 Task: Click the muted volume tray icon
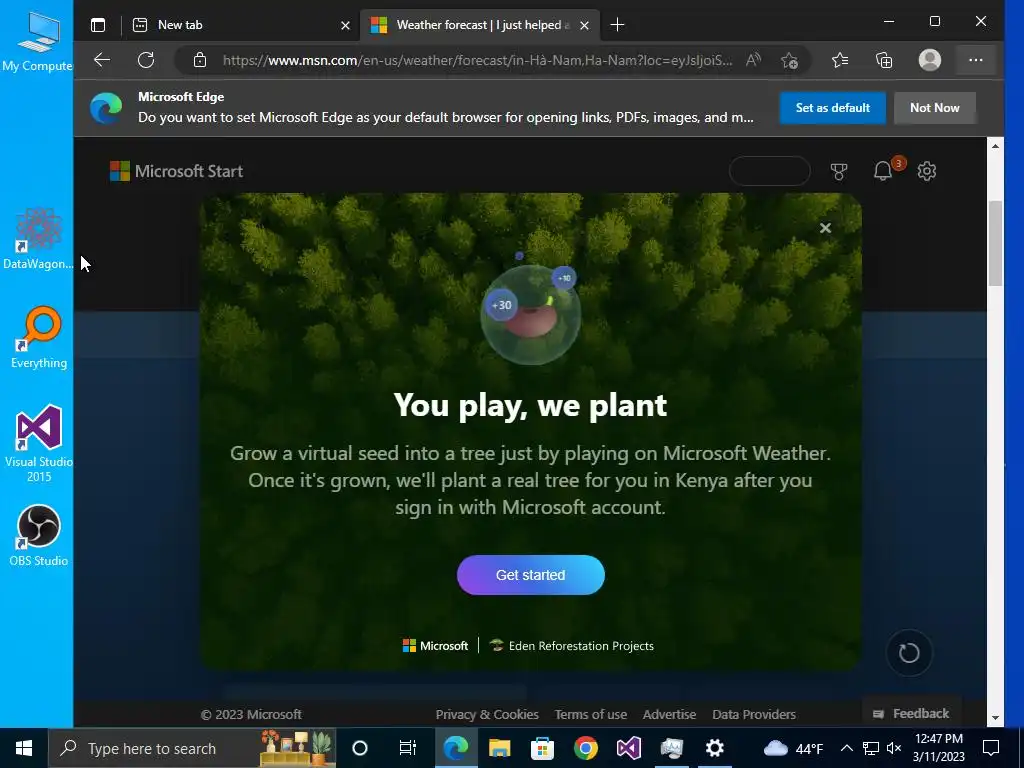894,748
